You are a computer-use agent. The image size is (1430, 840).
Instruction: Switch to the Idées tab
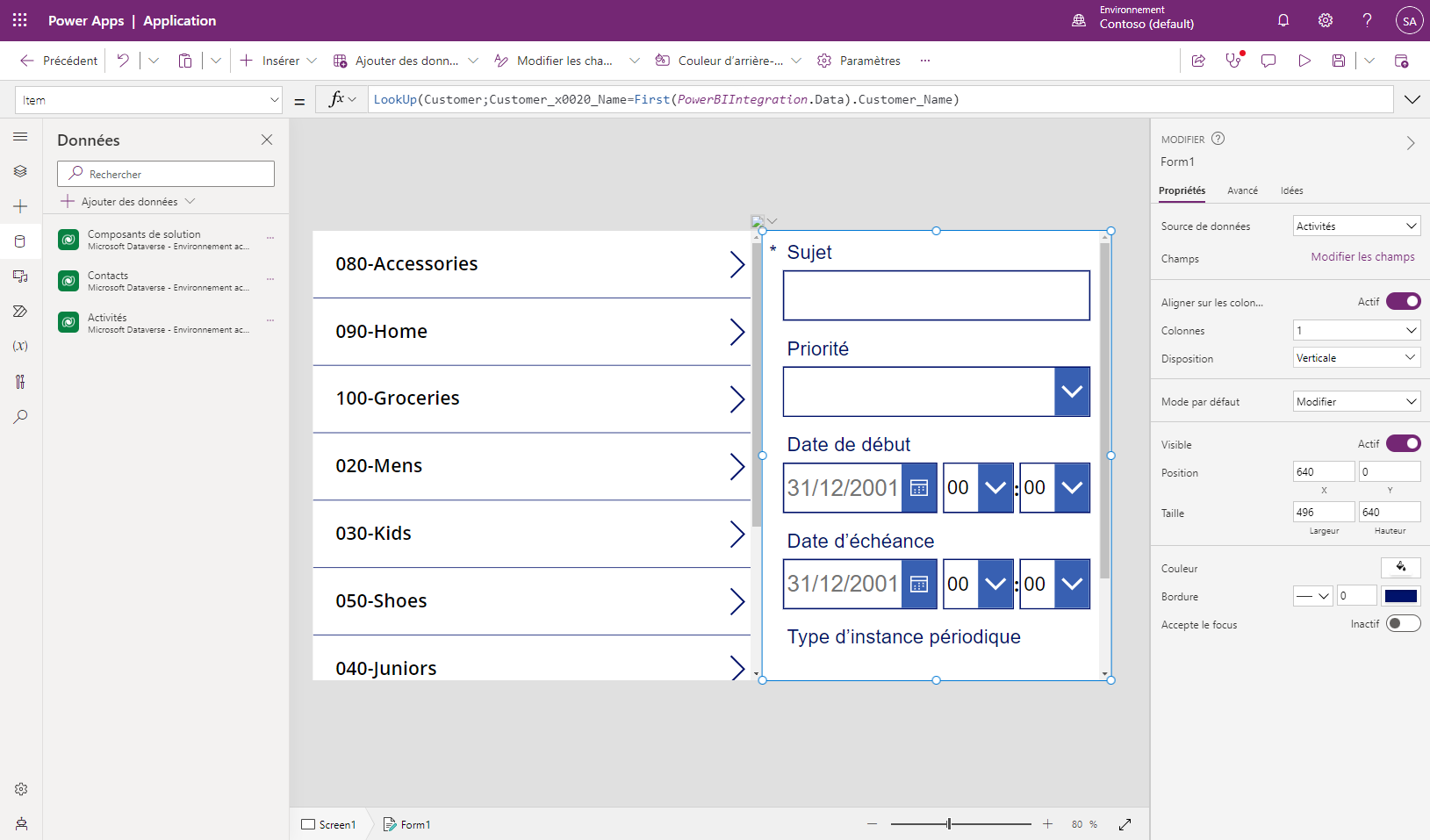[1291, 190]
